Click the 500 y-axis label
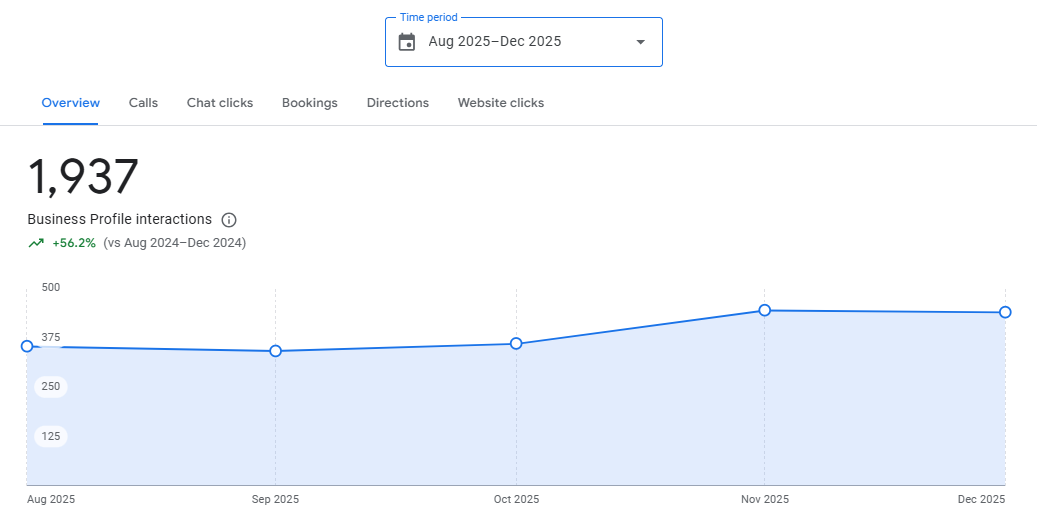 click(51, 288)
